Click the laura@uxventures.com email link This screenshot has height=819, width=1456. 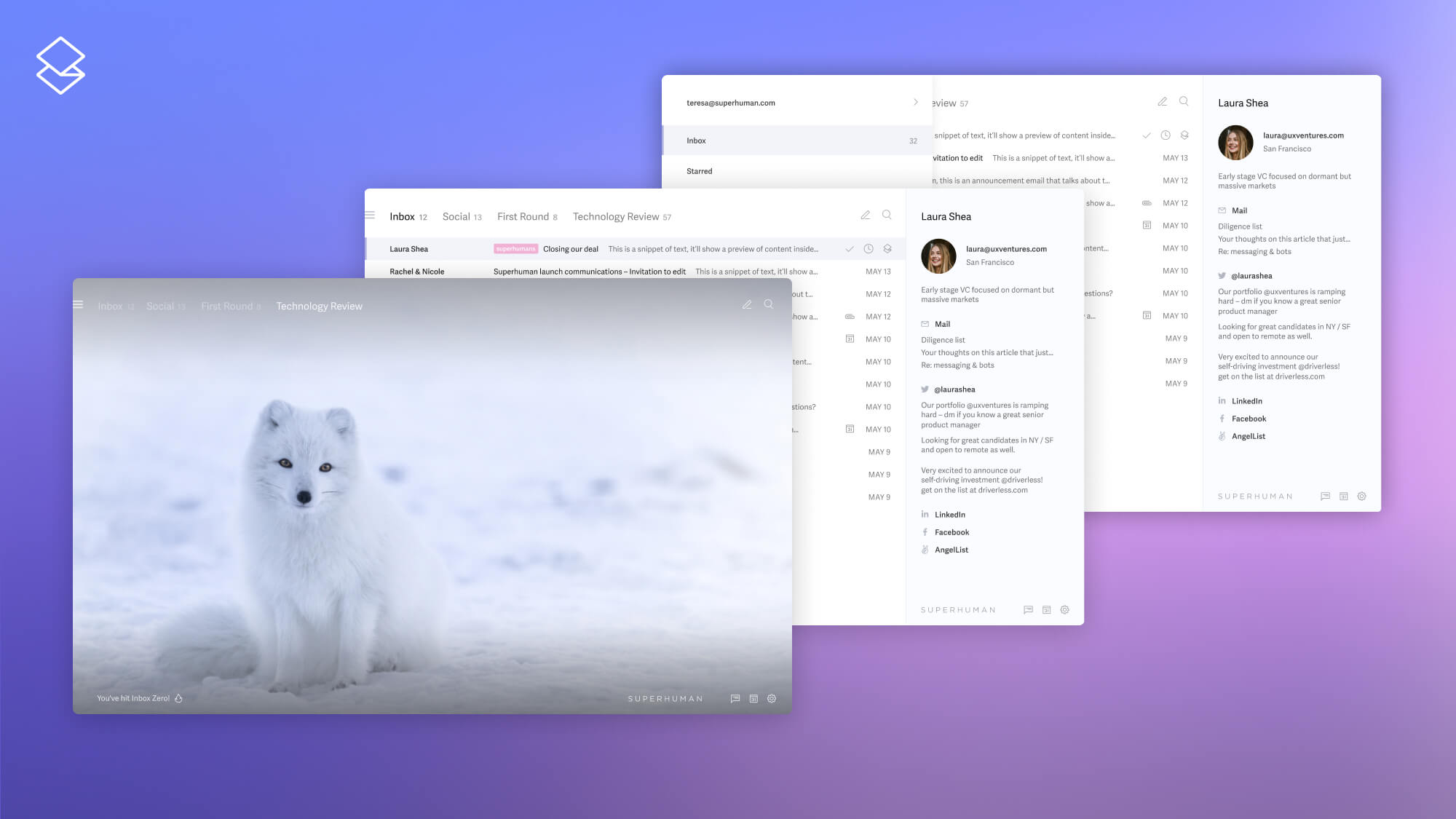1005,249
